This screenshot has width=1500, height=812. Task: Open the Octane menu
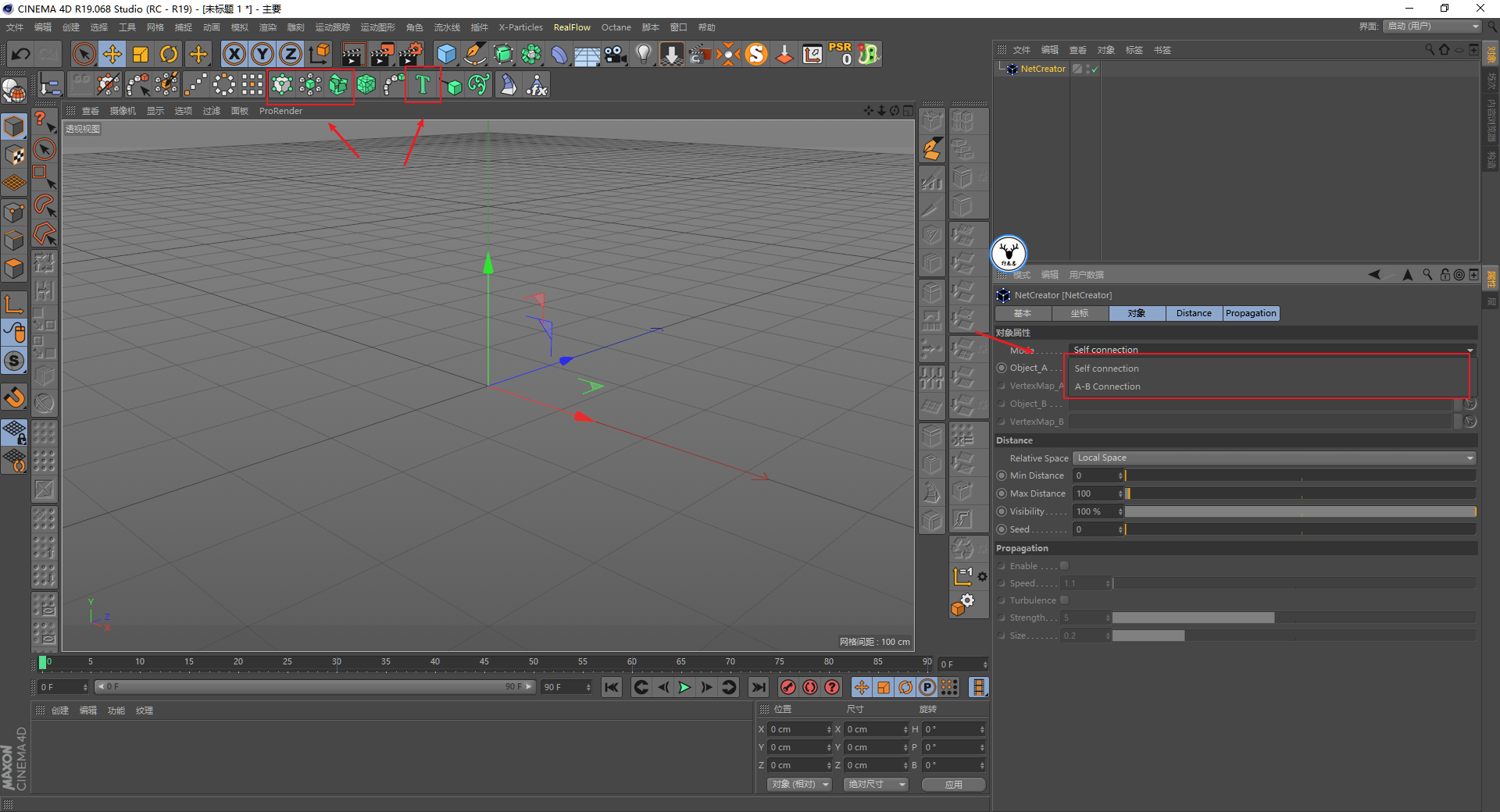coord(616,27)
